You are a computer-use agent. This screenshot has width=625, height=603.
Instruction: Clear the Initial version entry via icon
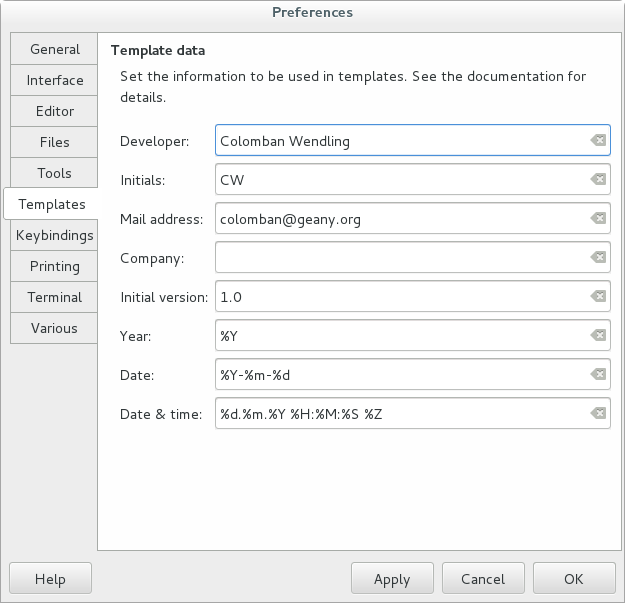pyautogui.click(x=597, y=297)
